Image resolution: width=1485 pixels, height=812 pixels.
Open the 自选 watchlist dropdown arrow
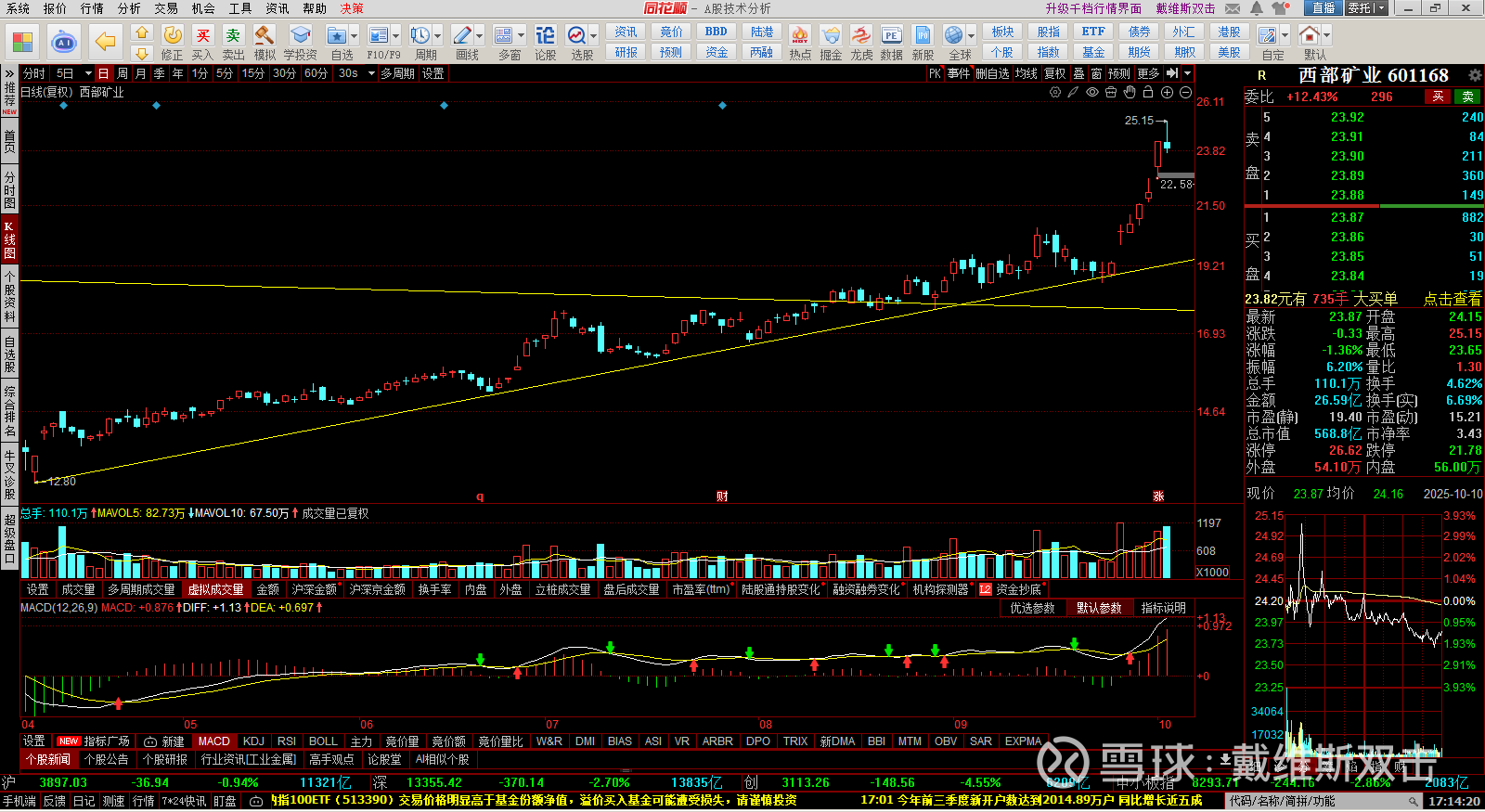[x=355, y=36]
